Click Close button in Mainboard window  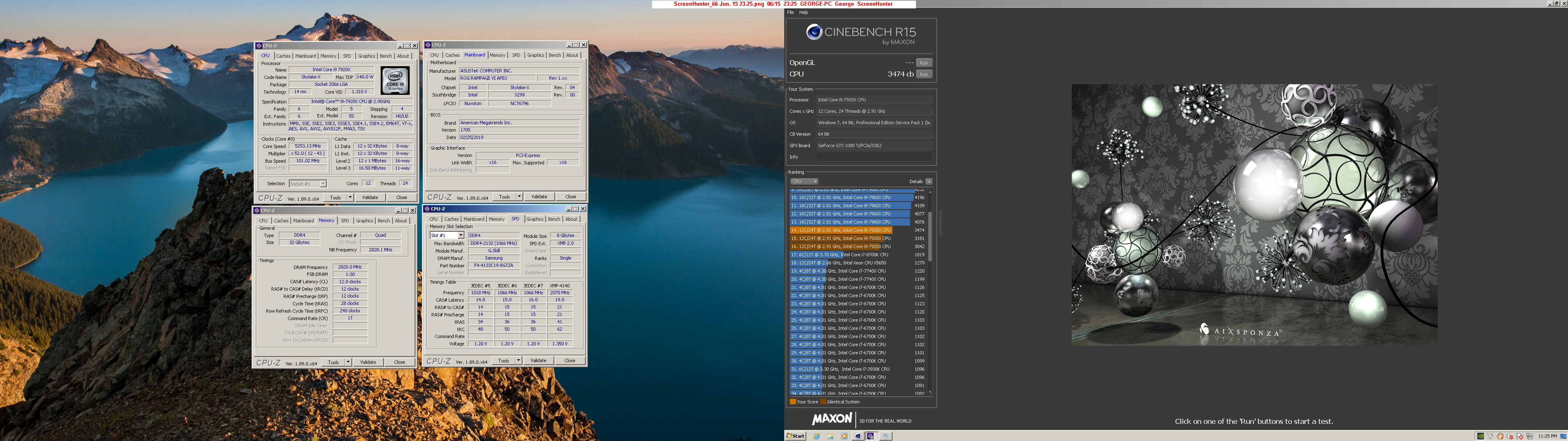point(570,197)
